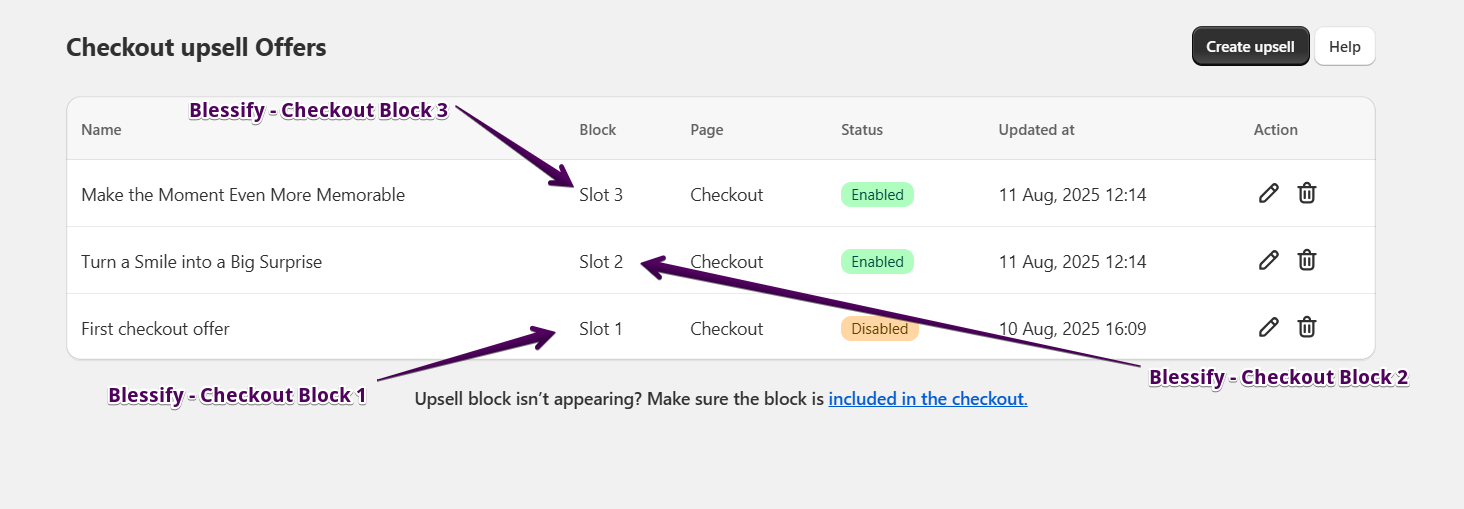Click the Enabled badge on the Slot 2 row
Screen dimensions: 1464x509
click(877, 262)
